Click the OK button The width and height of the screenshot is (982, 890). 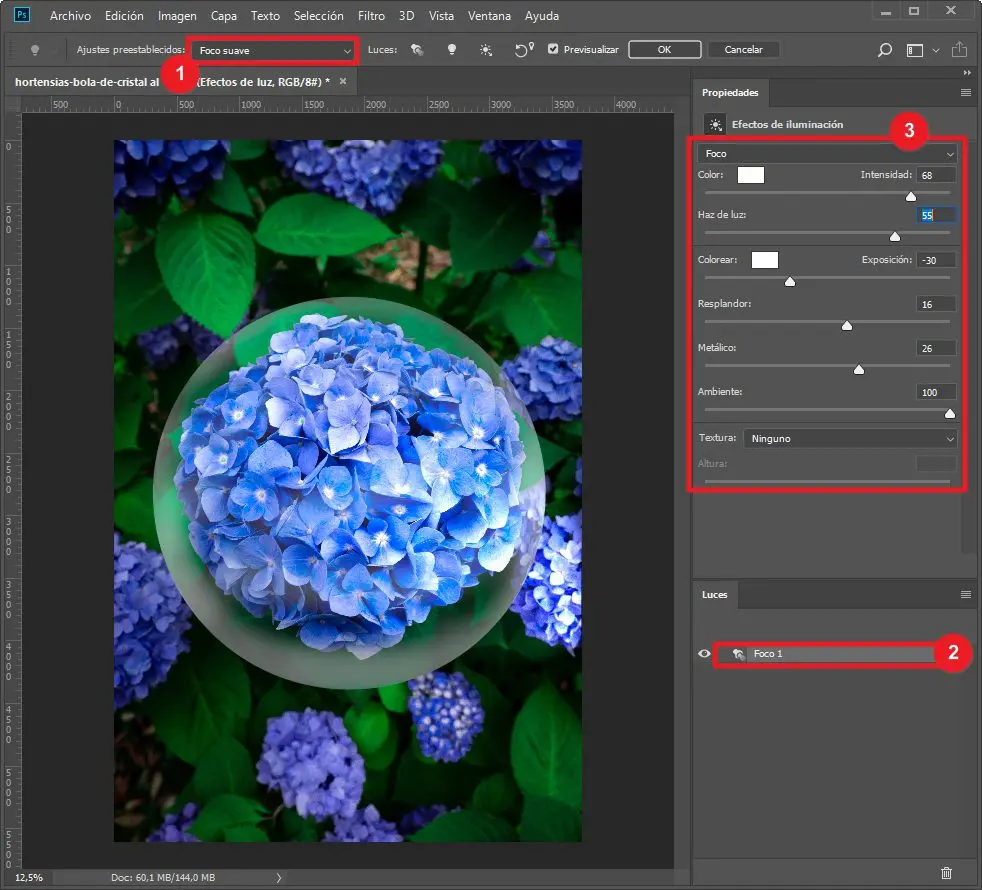click(664, 49)
